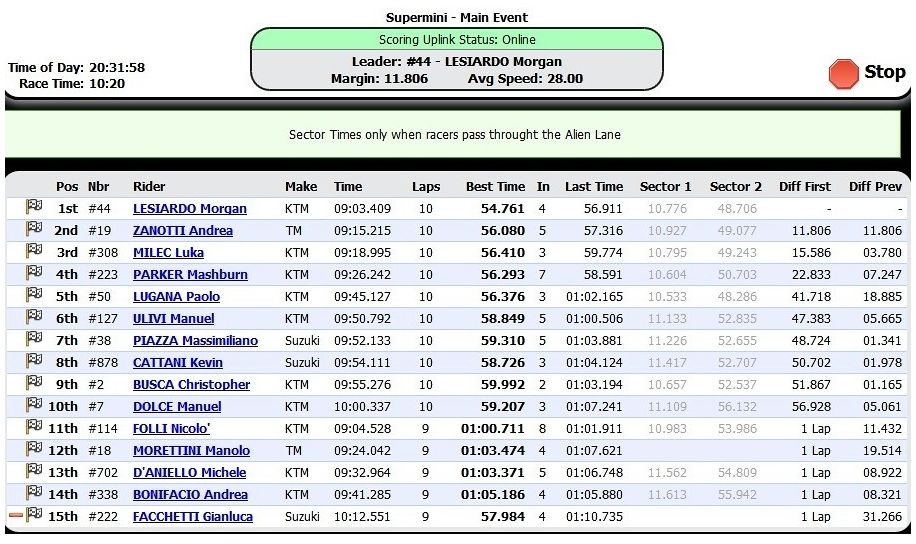
Task: Open rider MILEC Luka's details
Action: pyautogui.click(x=168, y=253)
